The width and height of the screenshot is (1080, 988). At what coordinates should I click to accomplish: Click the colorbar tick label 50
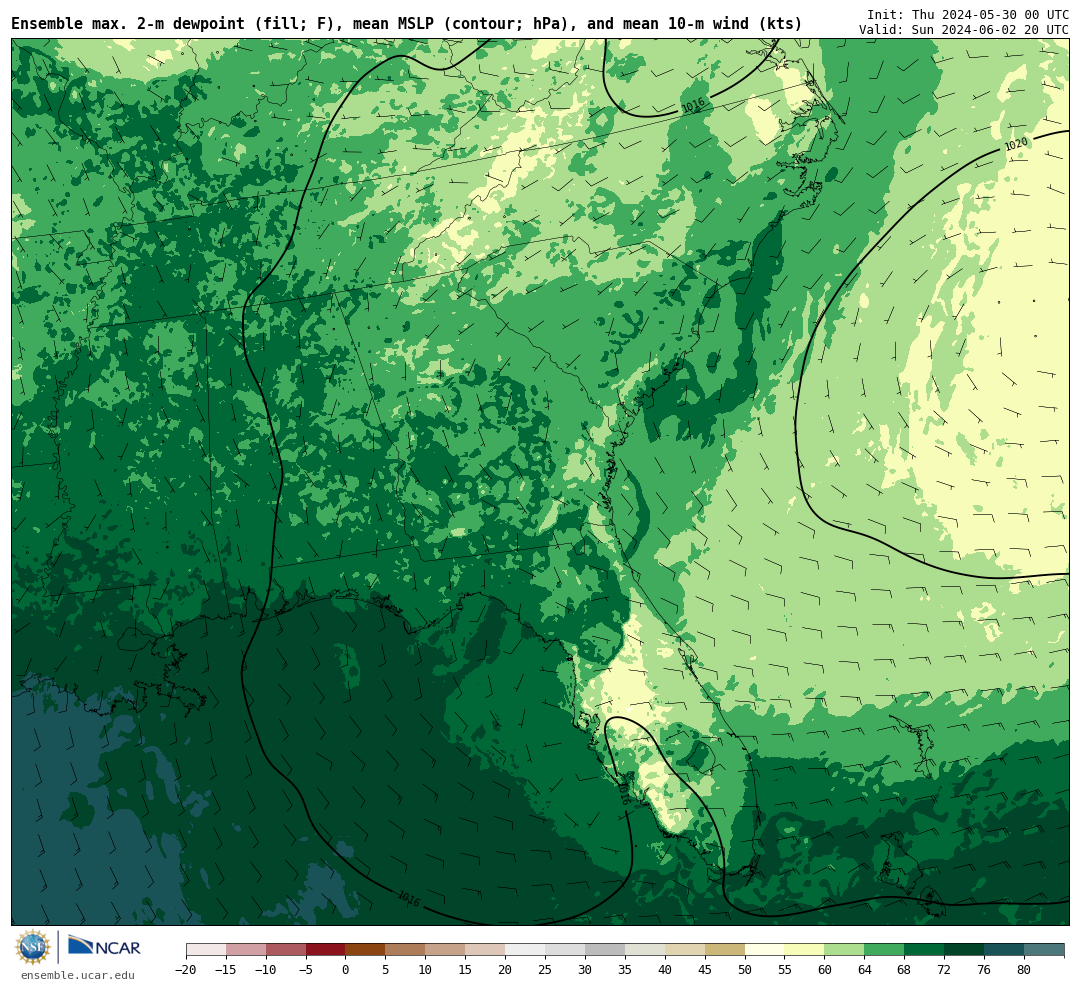[745, 970]
